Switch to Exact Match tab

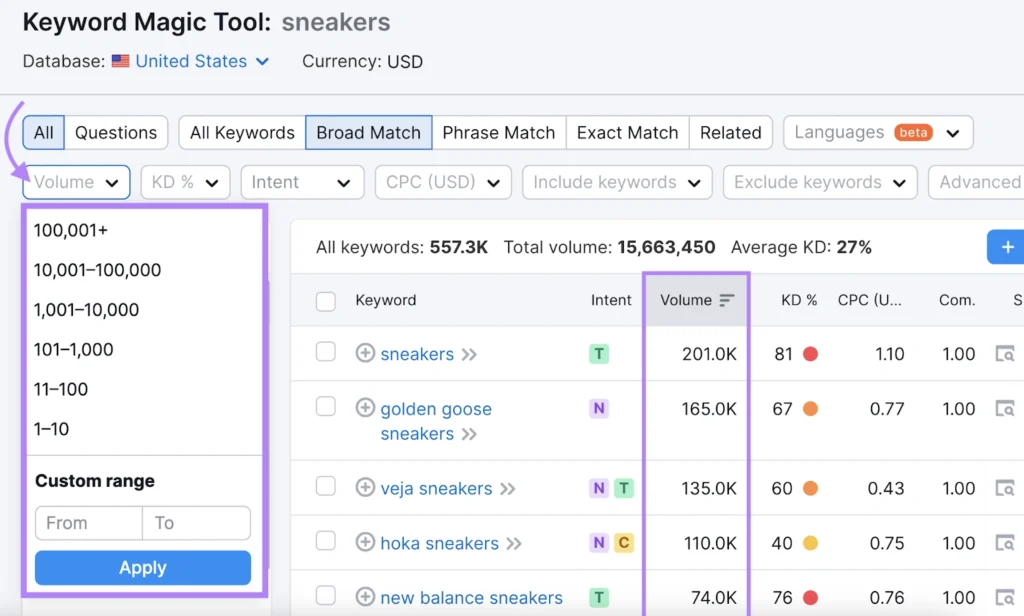tap(628, 133)
